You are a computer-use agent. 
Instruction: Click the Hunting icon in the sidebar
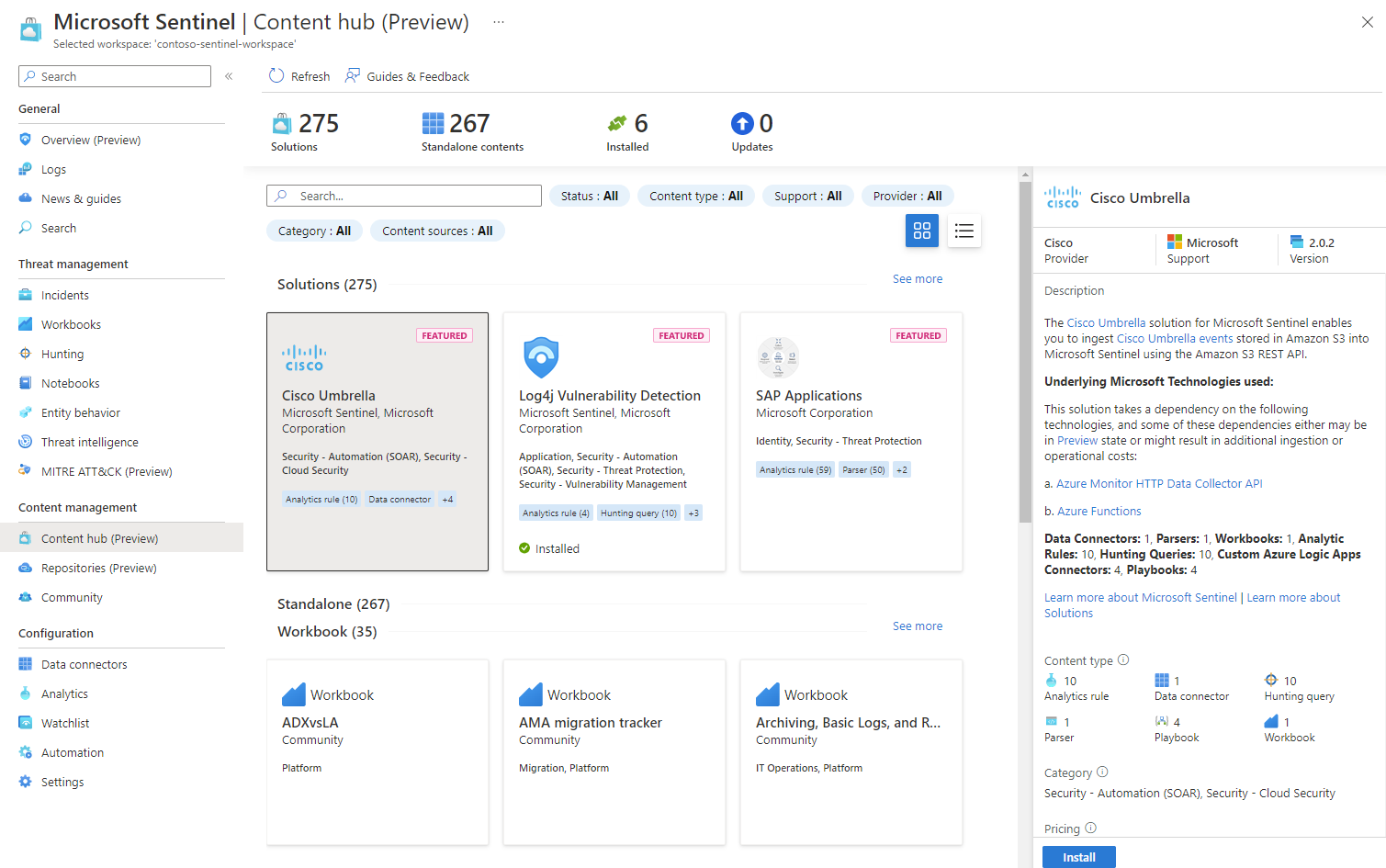(x=26, y=354)
